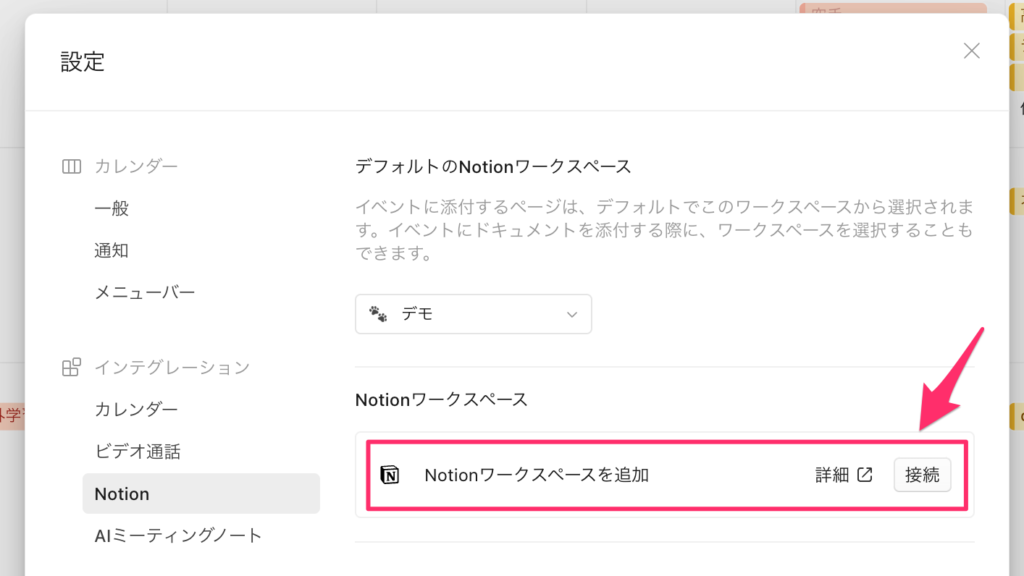Click the 設定 dialog title
The width and height of the screenshot is (1024, 576).
pyautogui.click(x=83, y=62)
